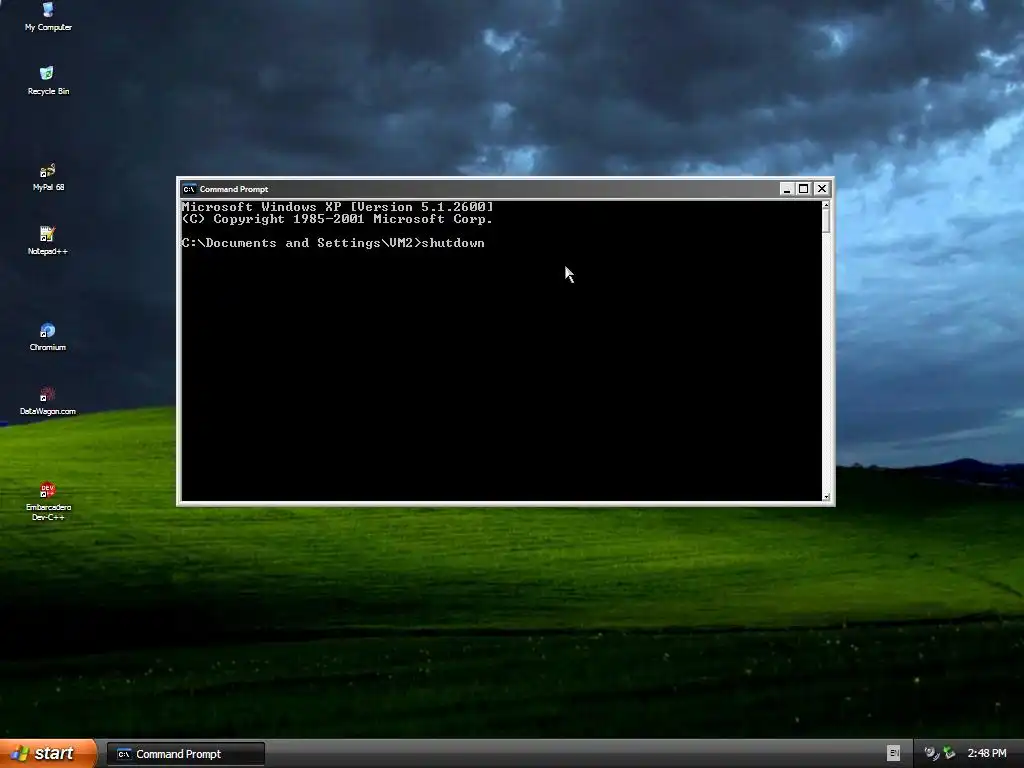Click the first system tray icon
1024x768 pixels.
pyautogui.click(x=931, y=753)
